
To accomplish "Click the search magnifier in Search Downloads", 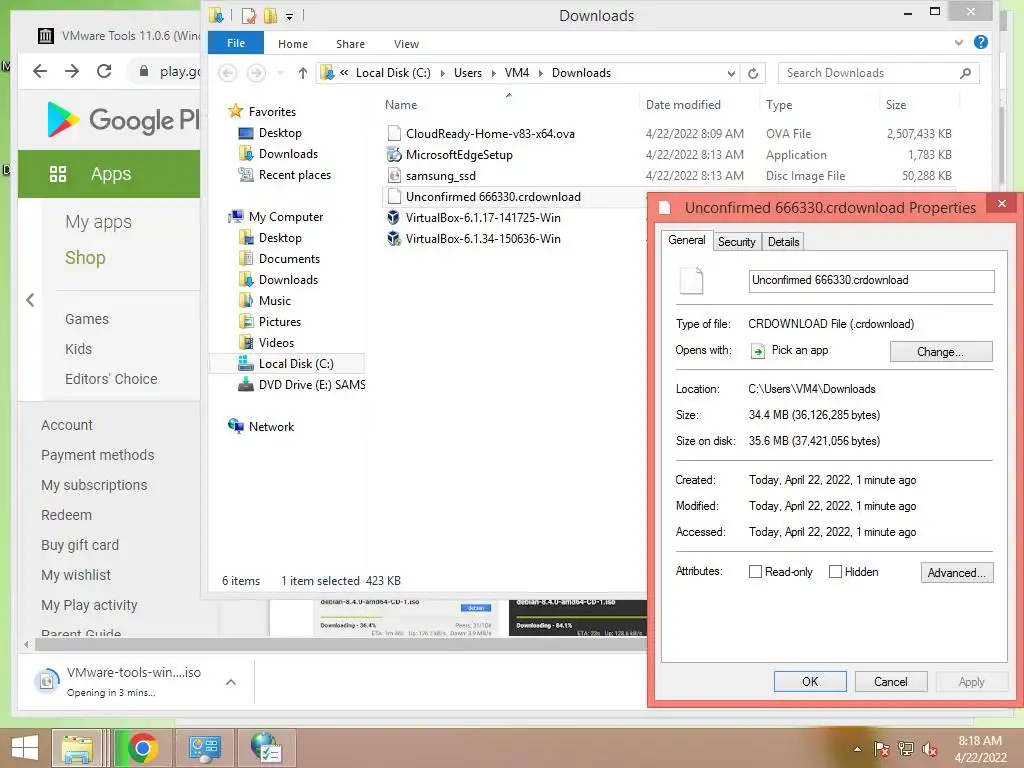I will (x=965, y=73).
